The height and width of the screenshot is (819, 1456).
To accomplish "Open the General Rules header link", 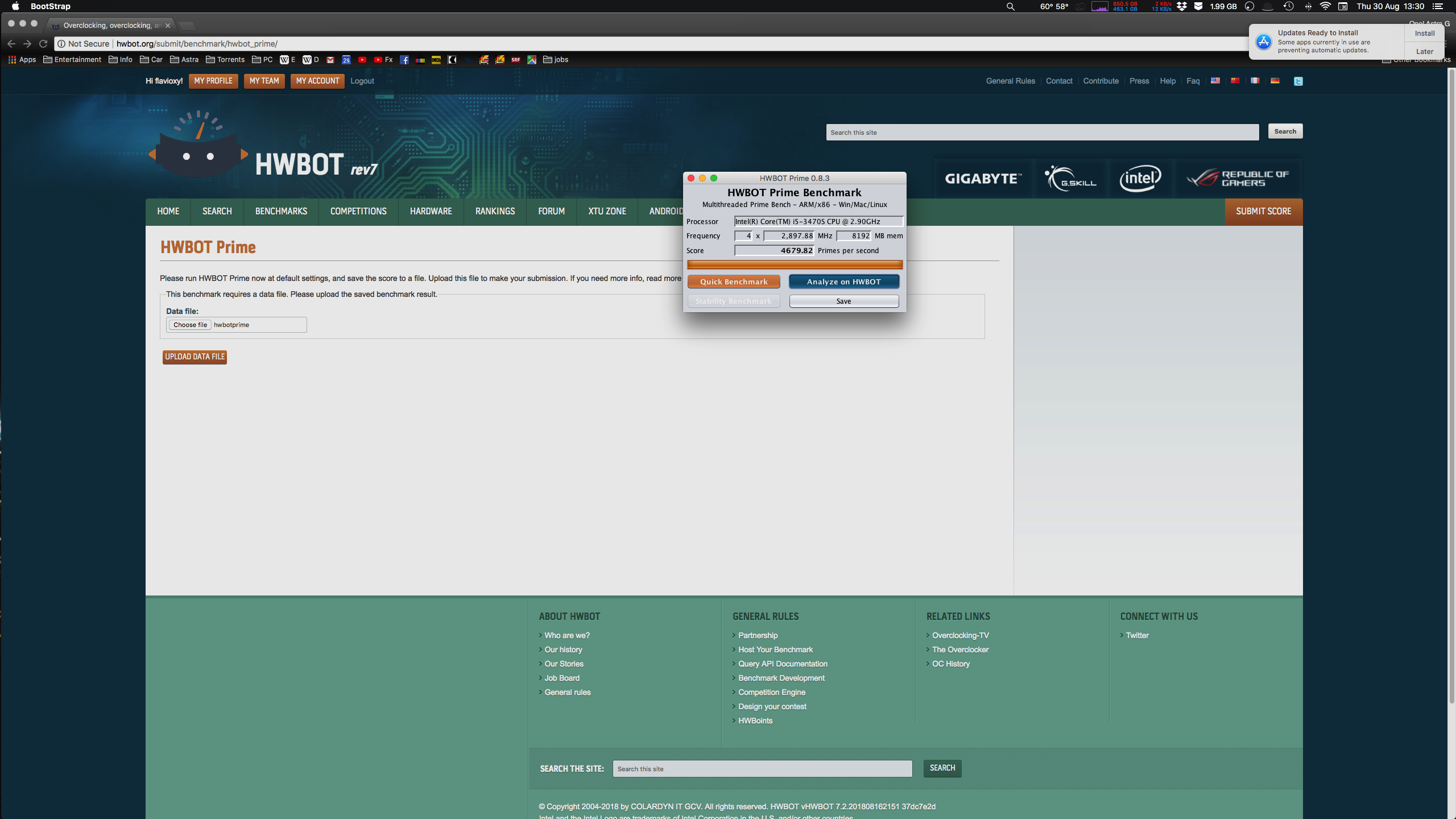I will pyautogui.click(x=1011, y=81).
